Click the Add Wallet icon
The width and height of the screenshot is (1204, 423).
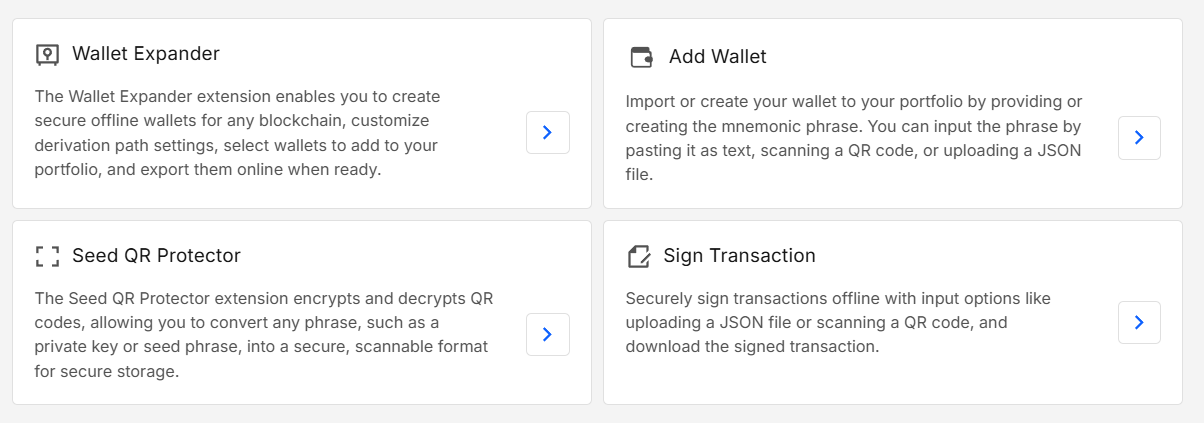click(x=641, y=57)
